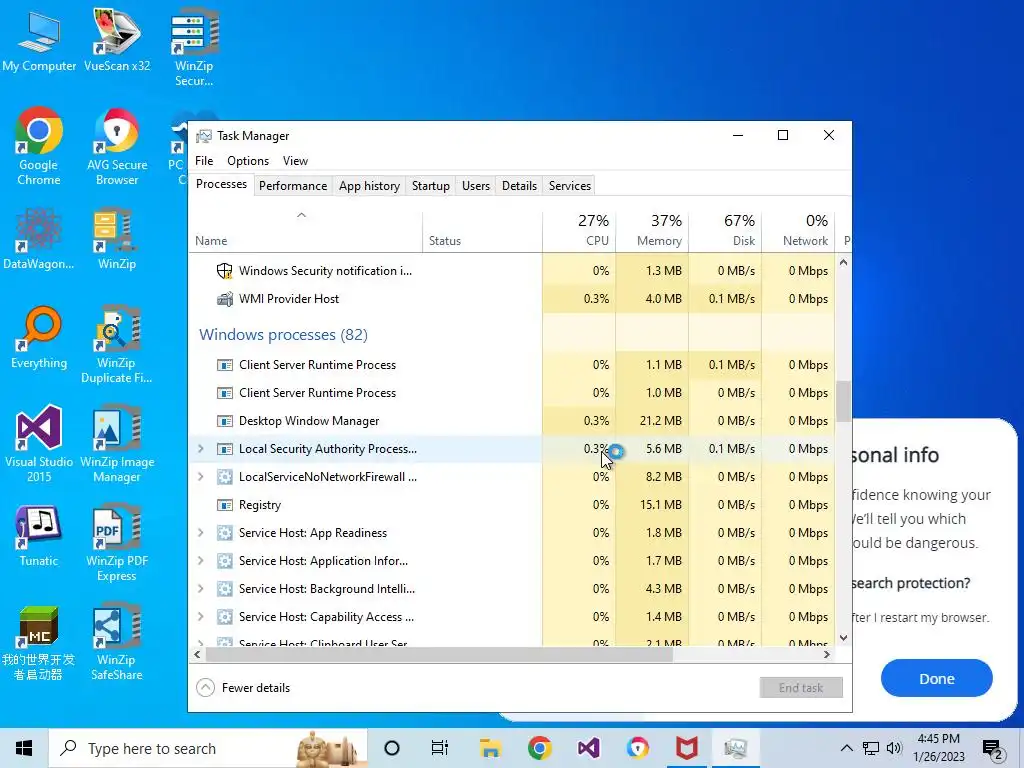This screenshot has height=768, width=1024.
Task: Select the WinZip Image Manager icon
Action: (117, 444)
